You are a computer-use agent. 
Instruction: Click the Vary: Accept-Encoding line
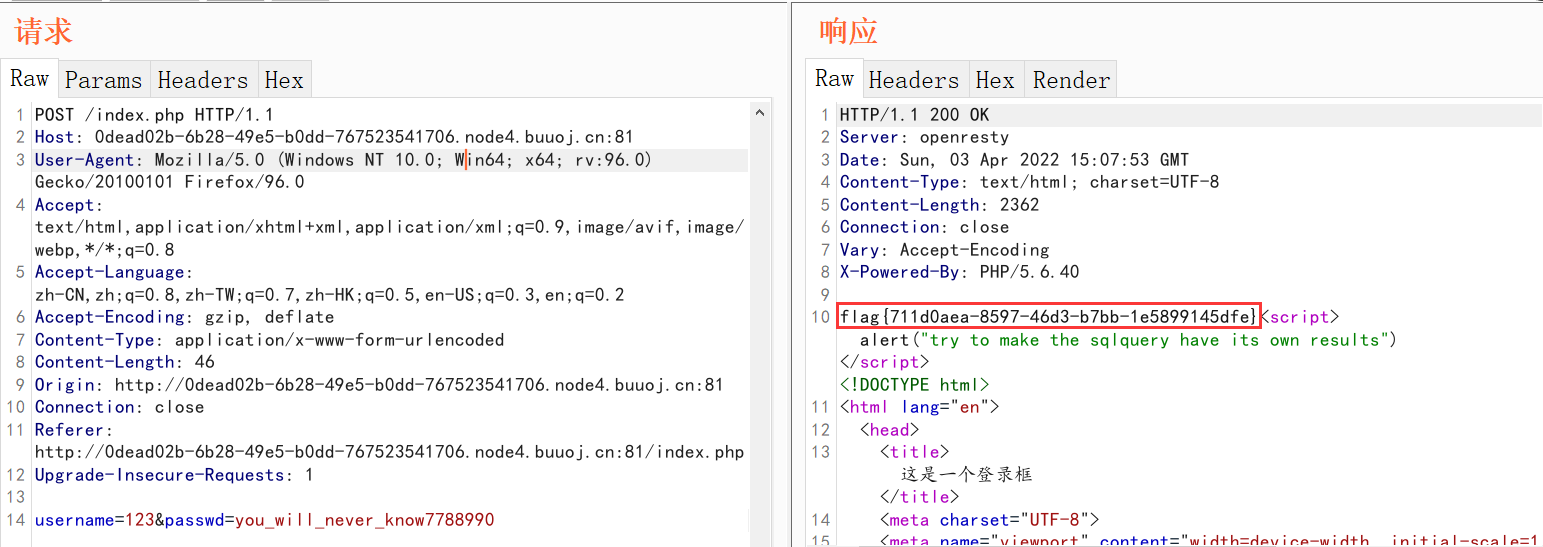click(x=944, y=250)
